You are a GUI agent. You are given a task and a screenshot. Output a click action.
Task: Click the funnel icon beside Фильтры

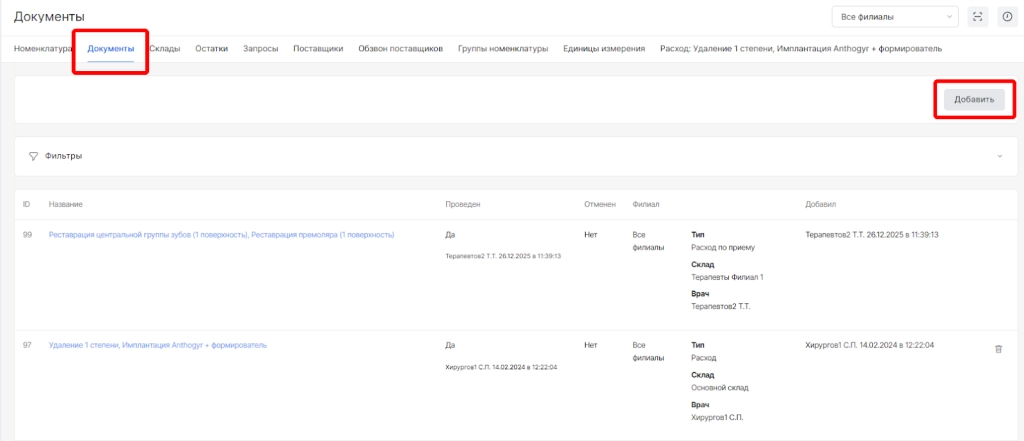(x=33, y=156)
